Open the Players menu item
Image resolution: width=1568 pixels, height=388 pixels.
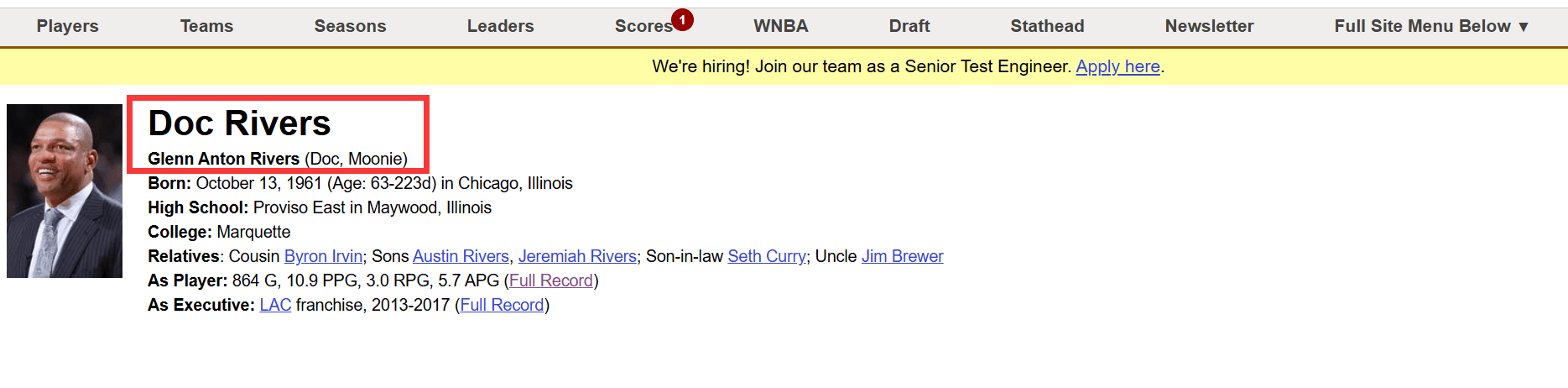coord(67,26)
